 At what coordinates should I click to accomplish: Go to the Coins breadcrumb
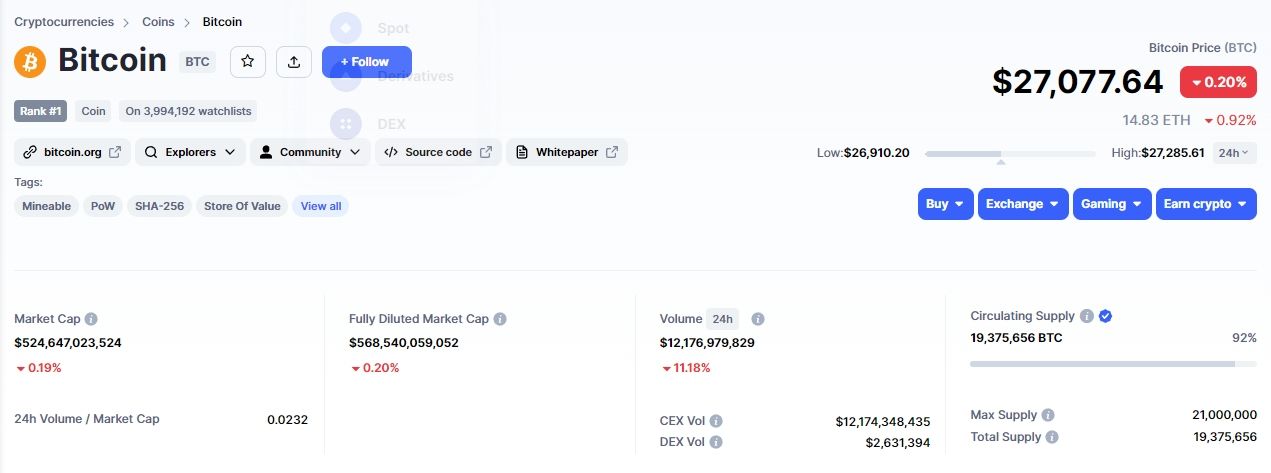pyautogui.click(x=158, y=21)
